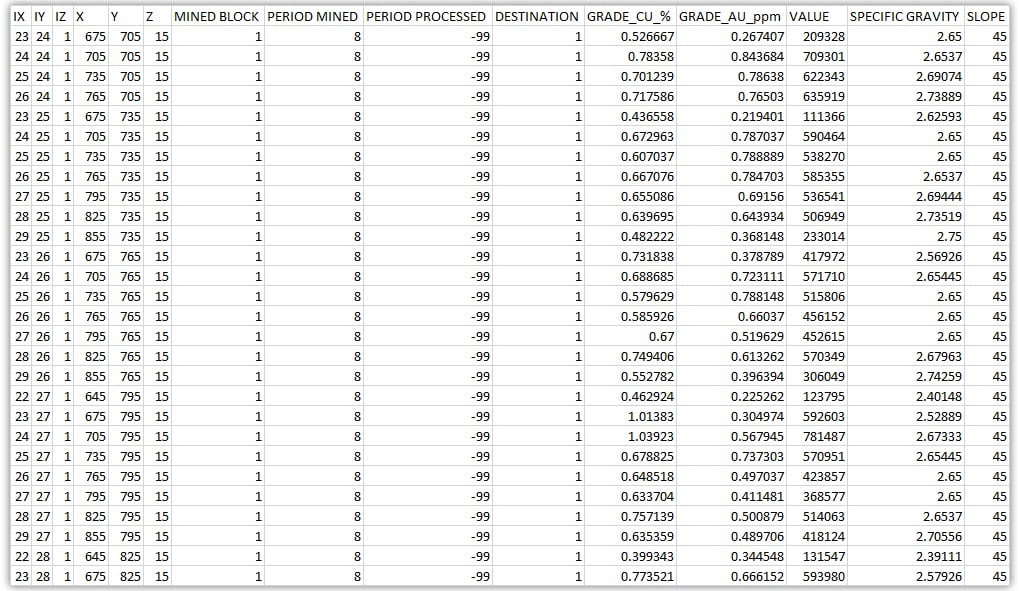Select the VALUE column header
Viewport: 1020px width, 591px height.
pos(816,17)
